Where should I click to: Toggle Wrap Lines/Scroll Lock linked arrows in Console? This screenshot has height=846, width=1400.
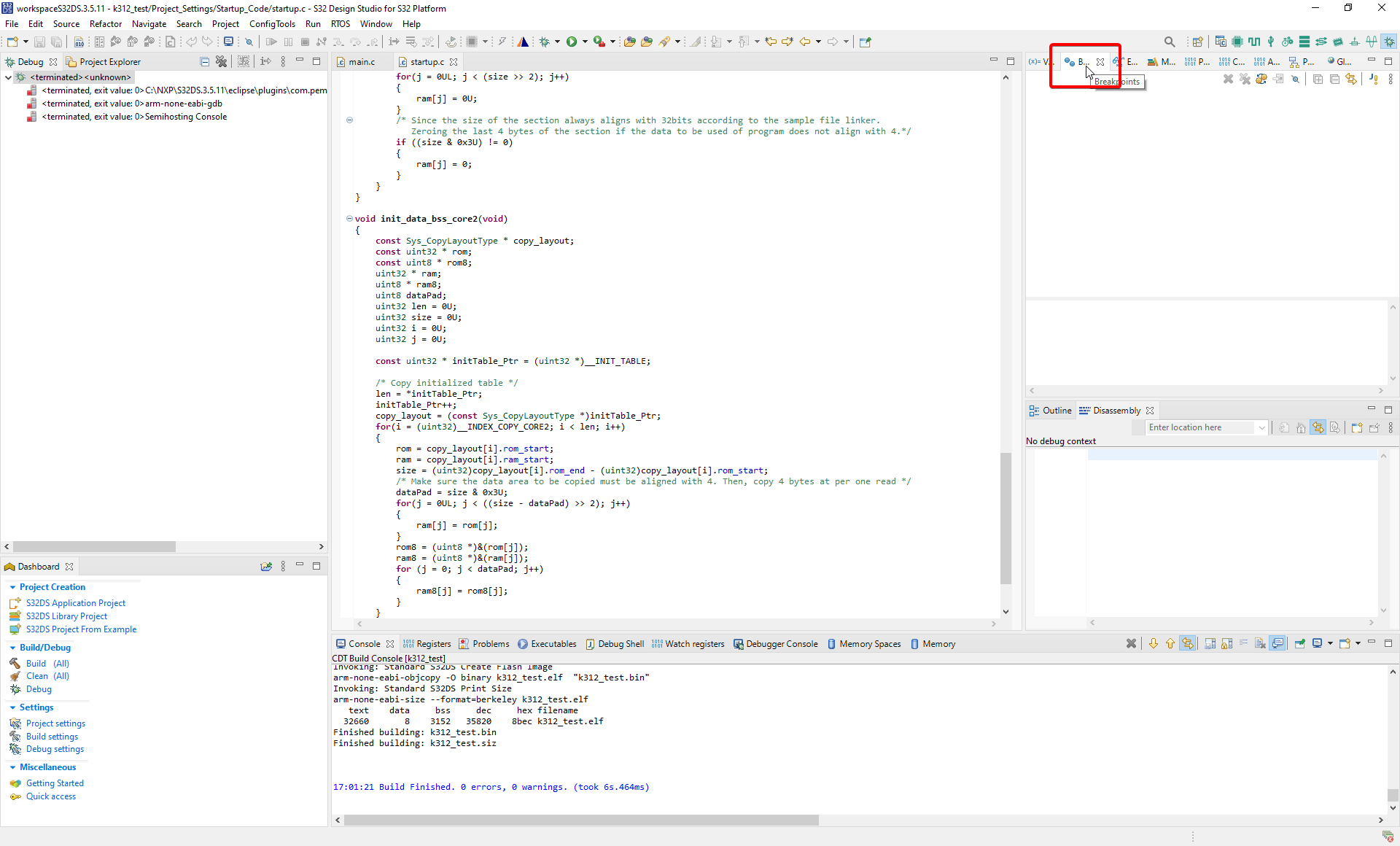(1188, 643)
